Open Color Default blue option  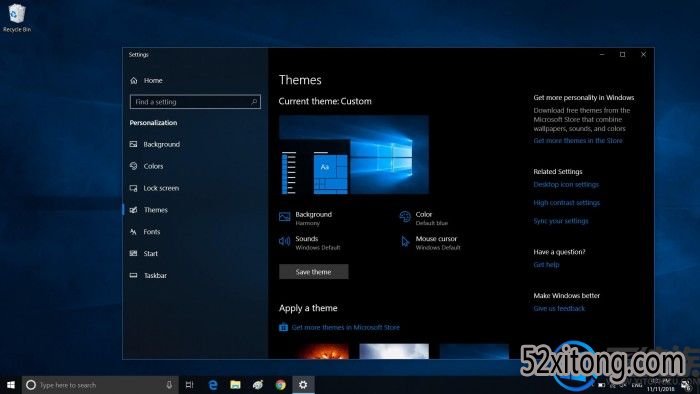click(431, 218)
